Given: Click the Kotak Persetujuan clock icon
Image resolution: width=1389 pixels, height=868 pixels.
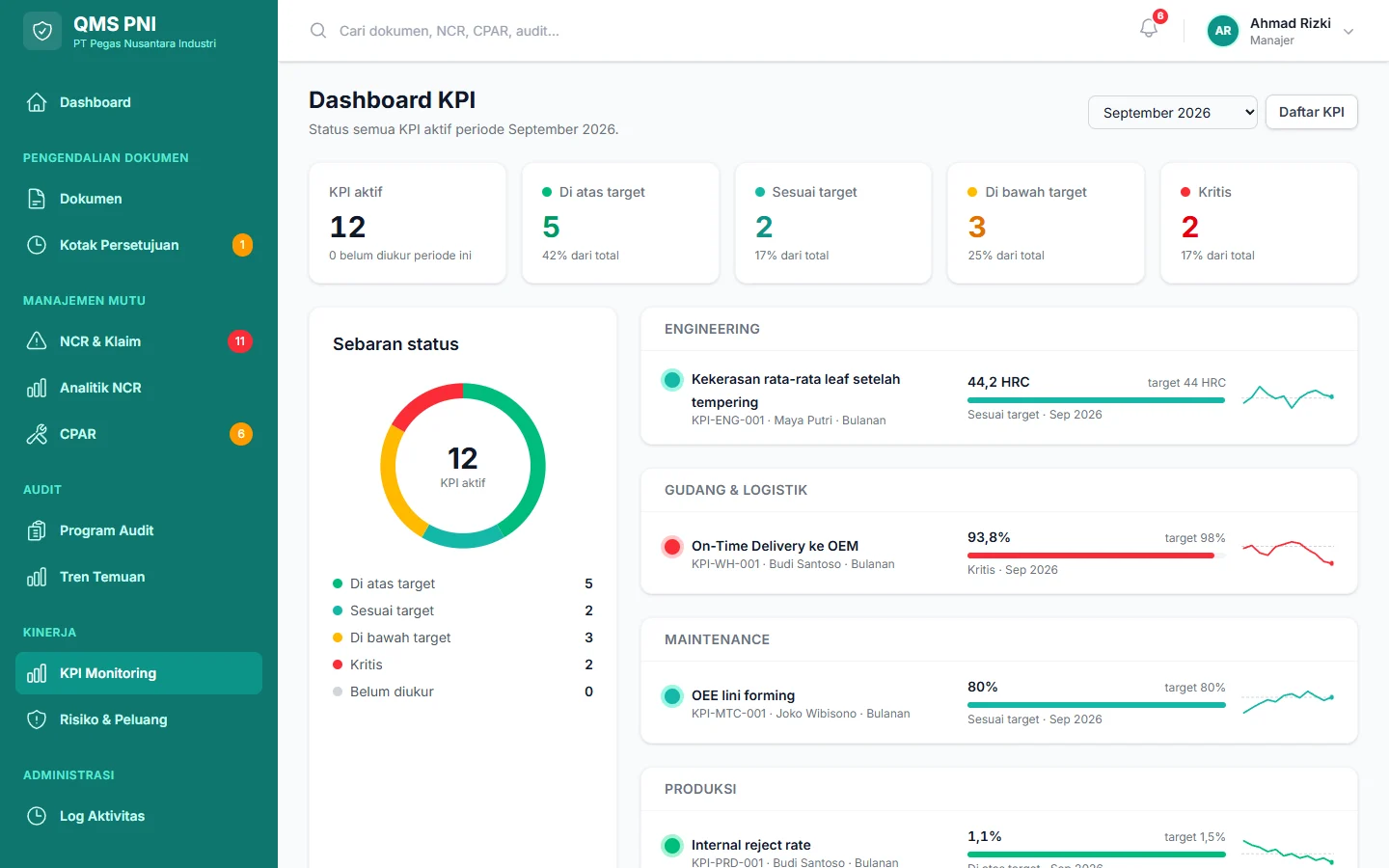Looking at the screenshot, I should point(37,245).
